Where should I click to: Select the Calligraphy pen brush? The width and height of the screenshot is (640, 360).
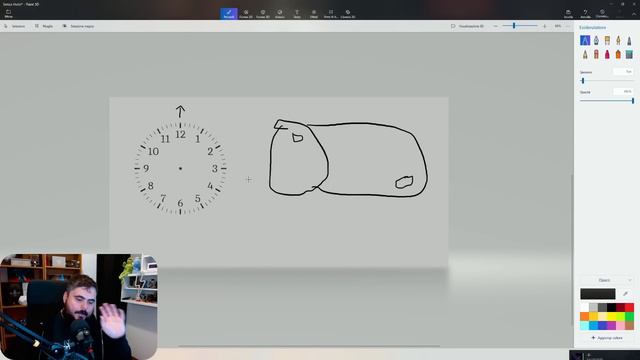point(596,40)
